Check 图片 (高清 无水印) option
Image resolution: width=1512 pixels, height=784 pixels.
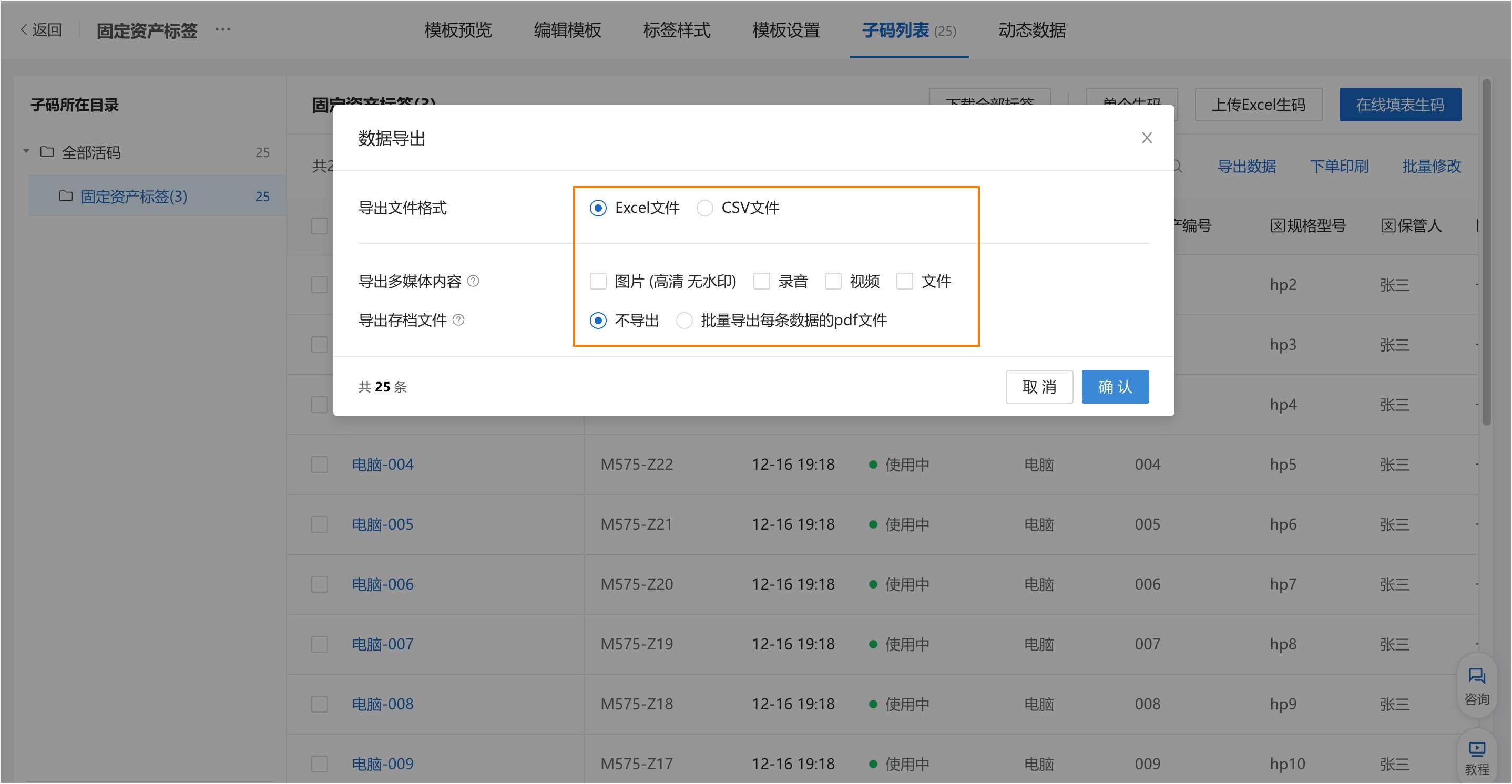[598, 281]
